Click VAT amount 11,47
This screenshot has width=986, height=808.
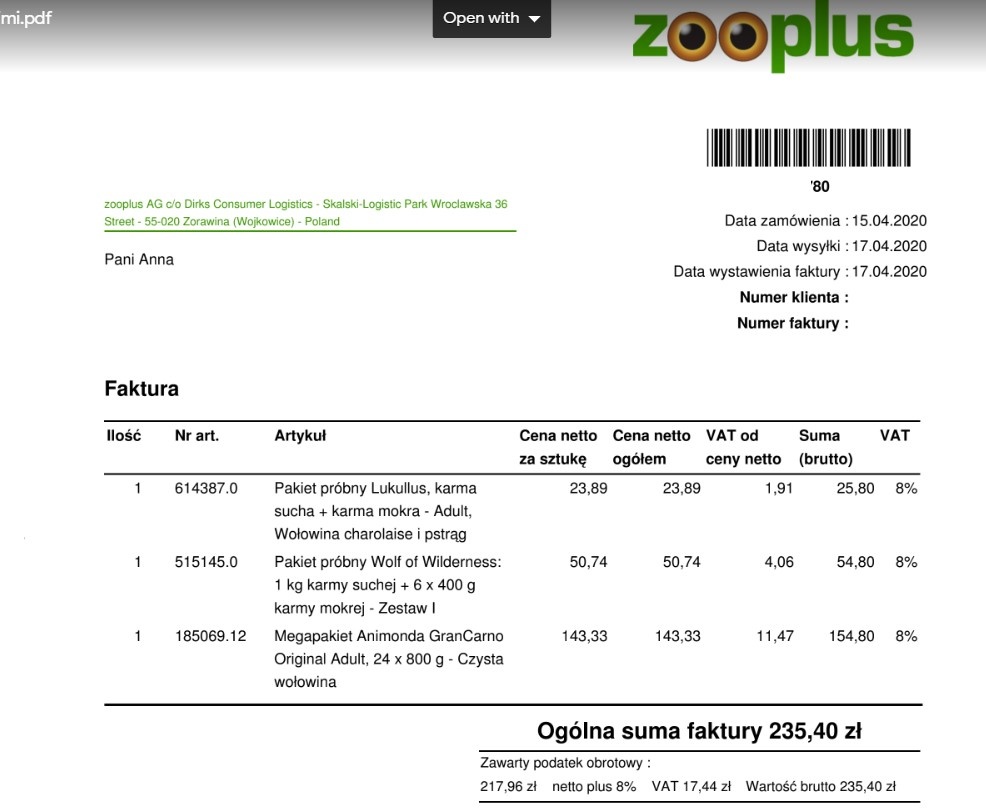click(x=775, y=636)
